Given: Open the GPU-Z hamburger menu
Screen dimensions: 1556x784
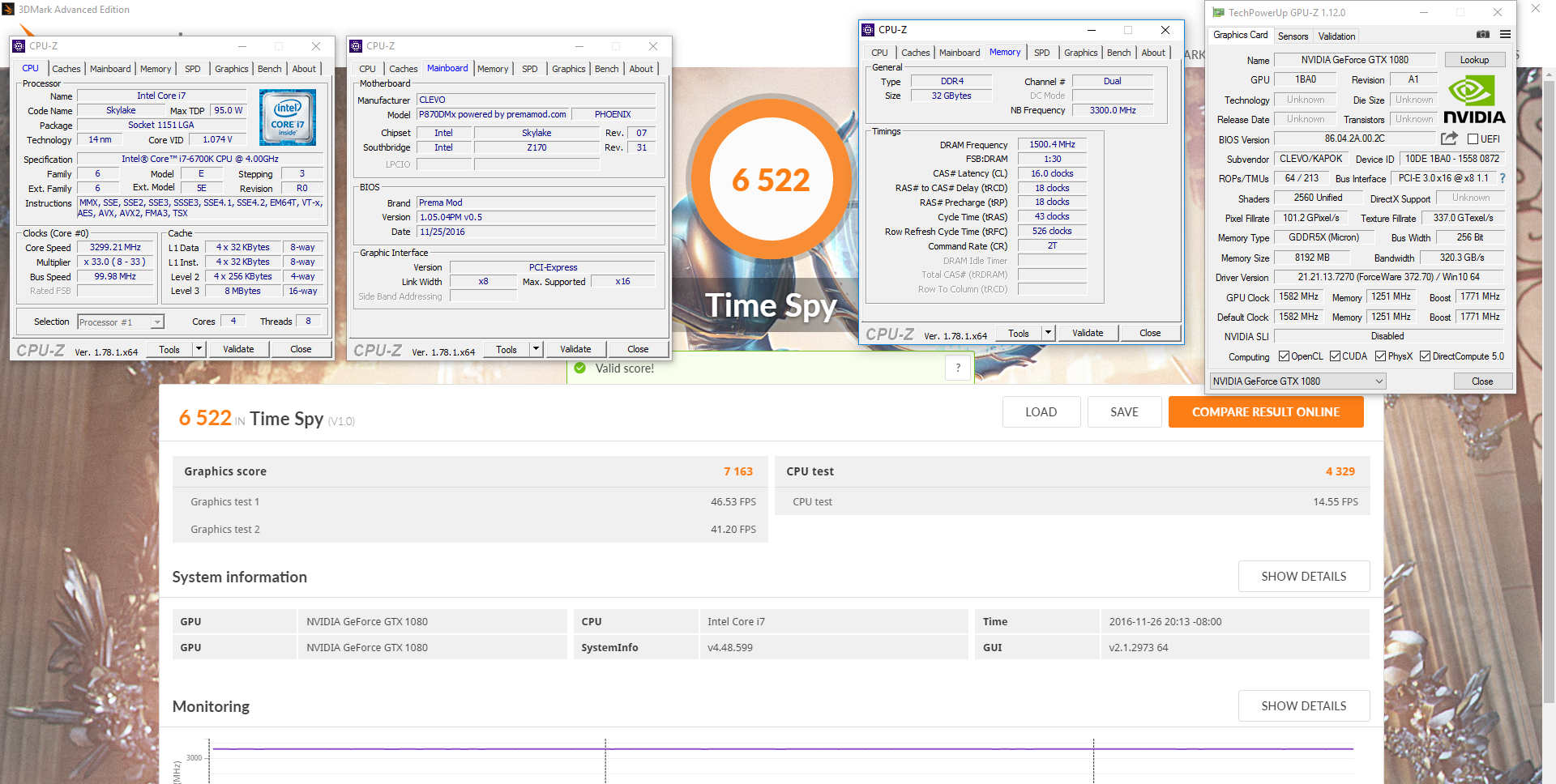Looking at the screenshot, I should [x=1505, y=35].
